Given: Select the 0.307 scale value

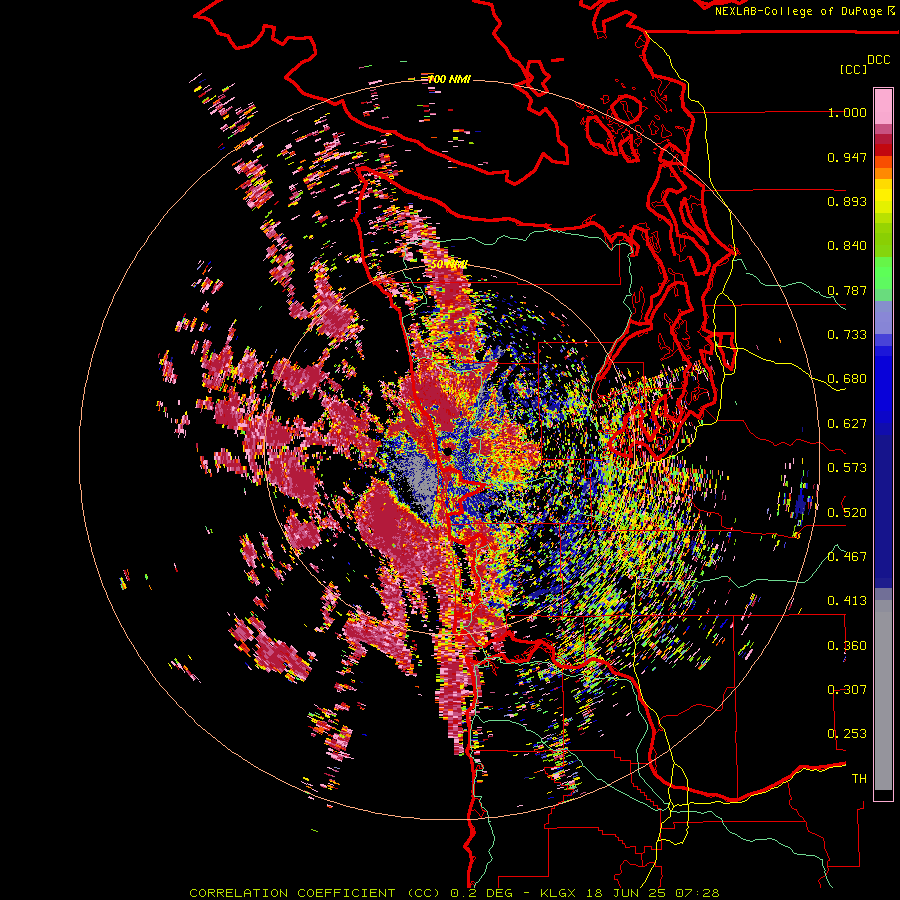Looking at the screenshot, I should 847,690.
